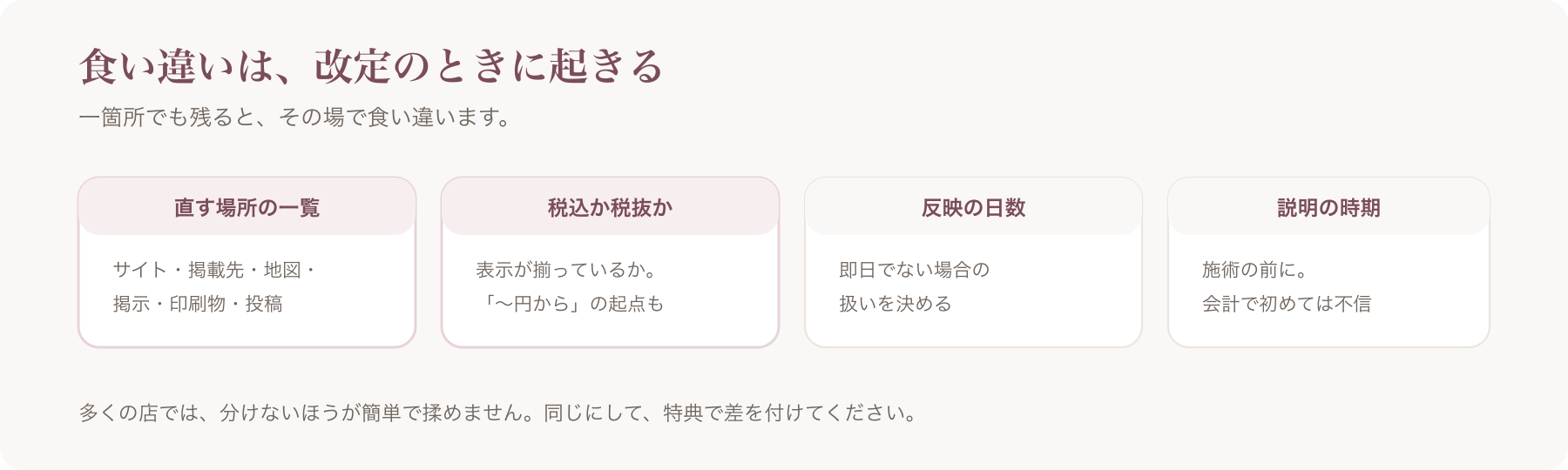Select the second highlighted card body
This screenshot has height=470, width=1568.
610,290
